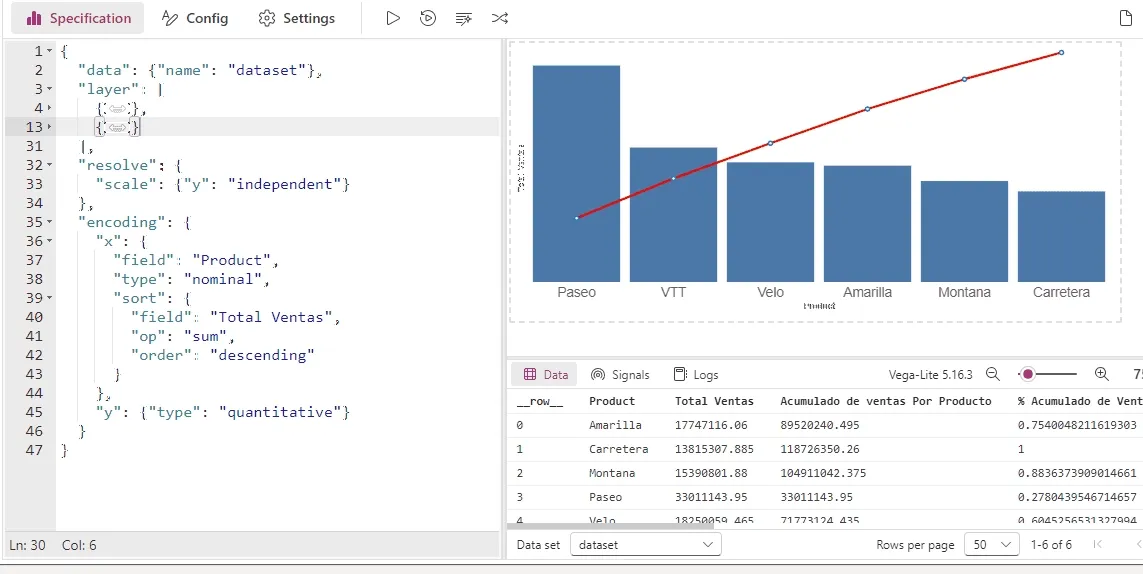This screenshot has width=1143, height=574.
Task: Click the zoom level slider handle
Action: click(x=1027, y=374)
